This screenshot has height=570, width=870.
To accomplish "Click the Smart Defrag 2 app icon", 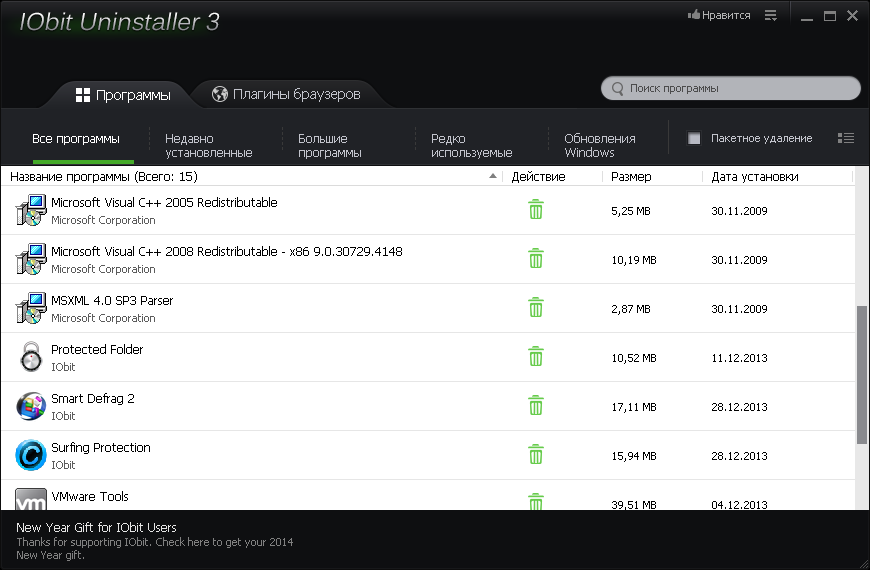I will coord(31,406).
